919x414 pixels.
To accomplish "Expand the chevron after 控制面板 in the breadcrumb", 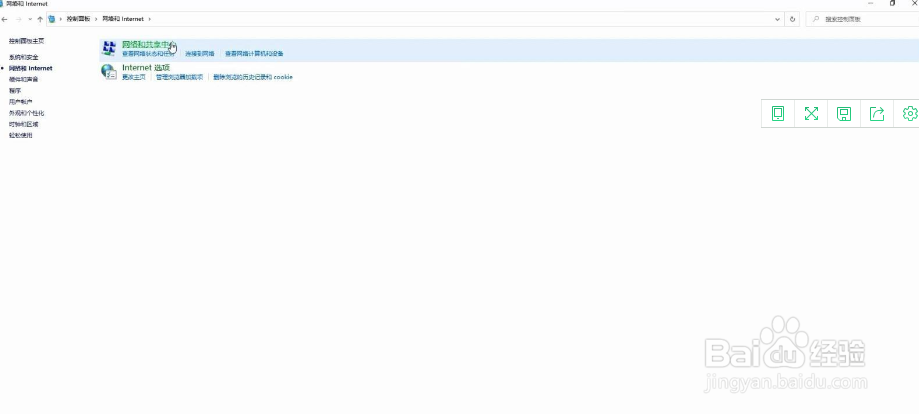I will (96, 19).
